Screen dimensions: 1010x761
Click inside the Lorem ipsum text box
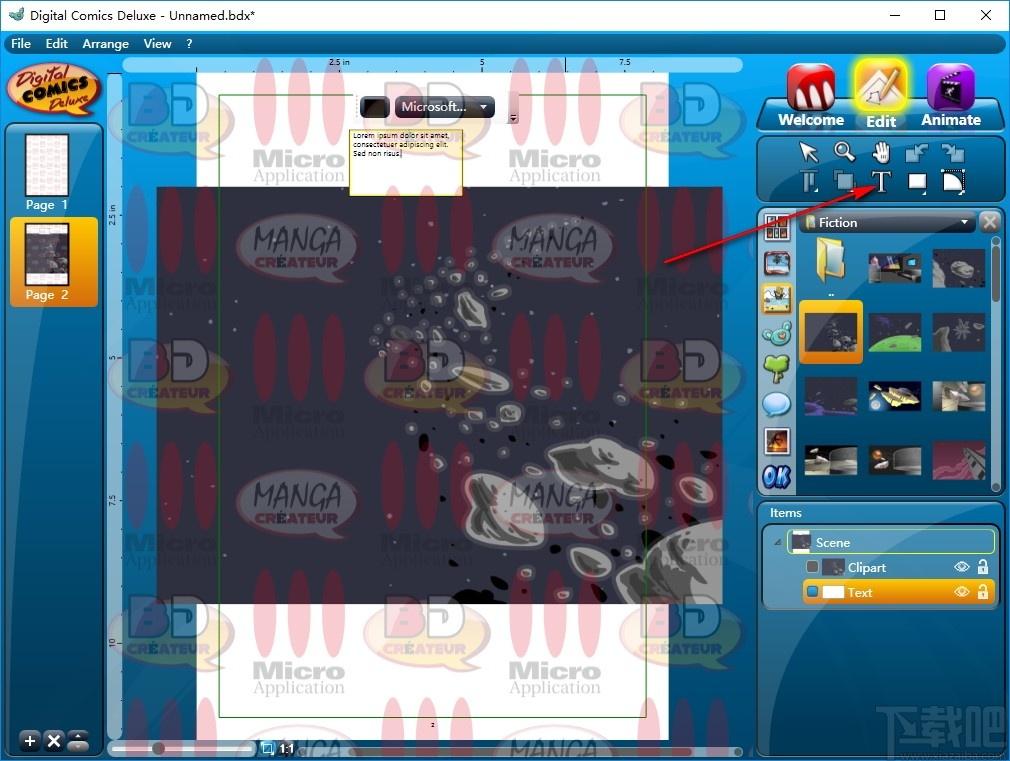[x=406, y=162]
